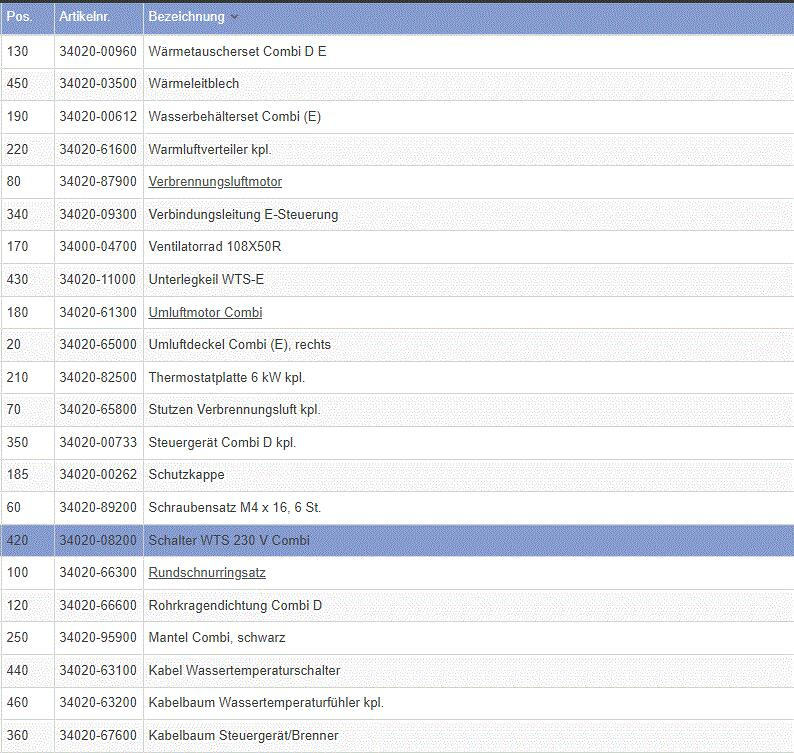Follow the Rundschnurringsatz link
The height and width of the screenshot is (753, 794).
pyautogui.click(x=207, y=573)
